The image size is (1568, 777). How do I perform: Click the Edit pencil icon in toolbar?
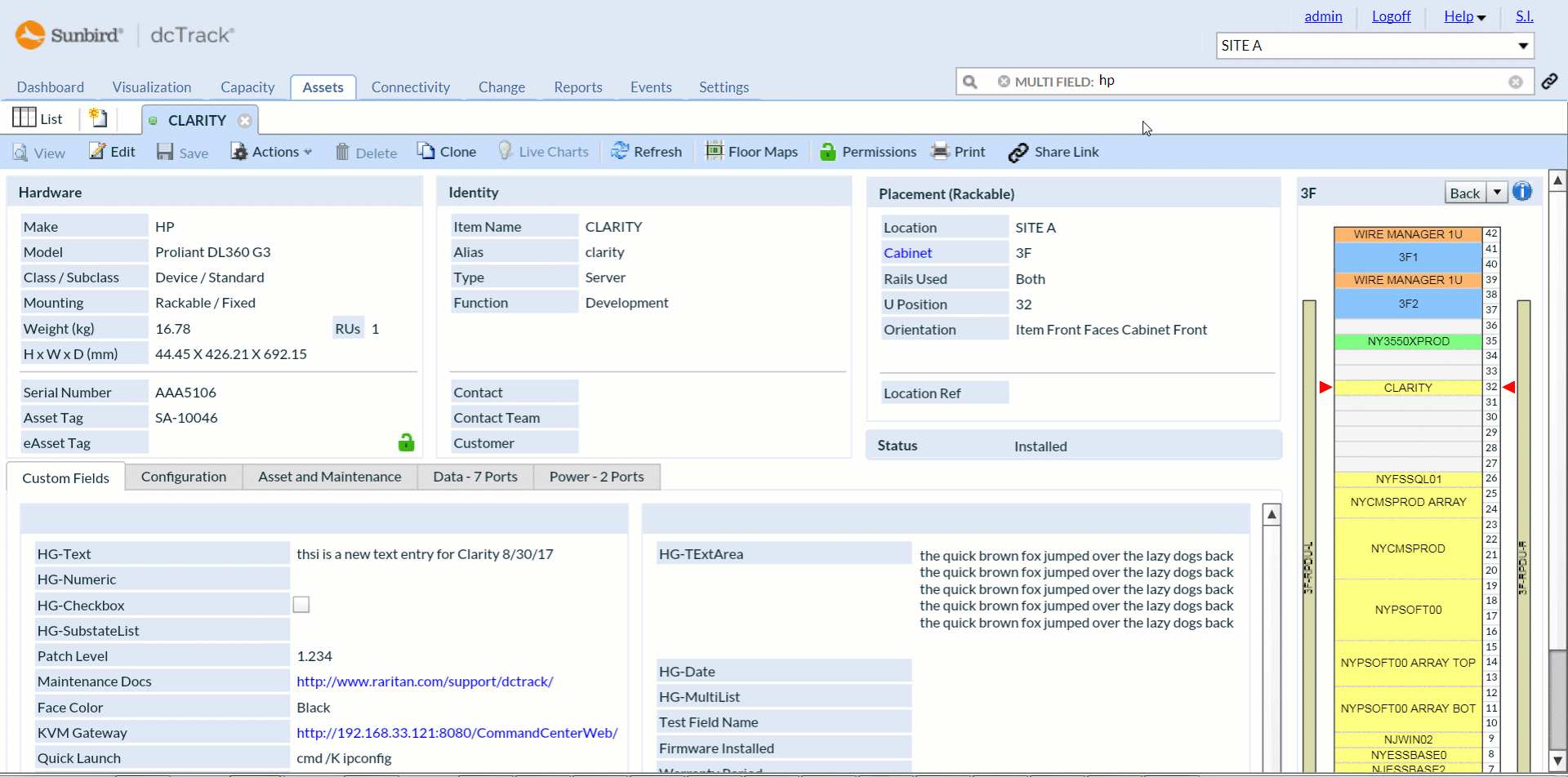pyautogui.click(x=98, y=152)
